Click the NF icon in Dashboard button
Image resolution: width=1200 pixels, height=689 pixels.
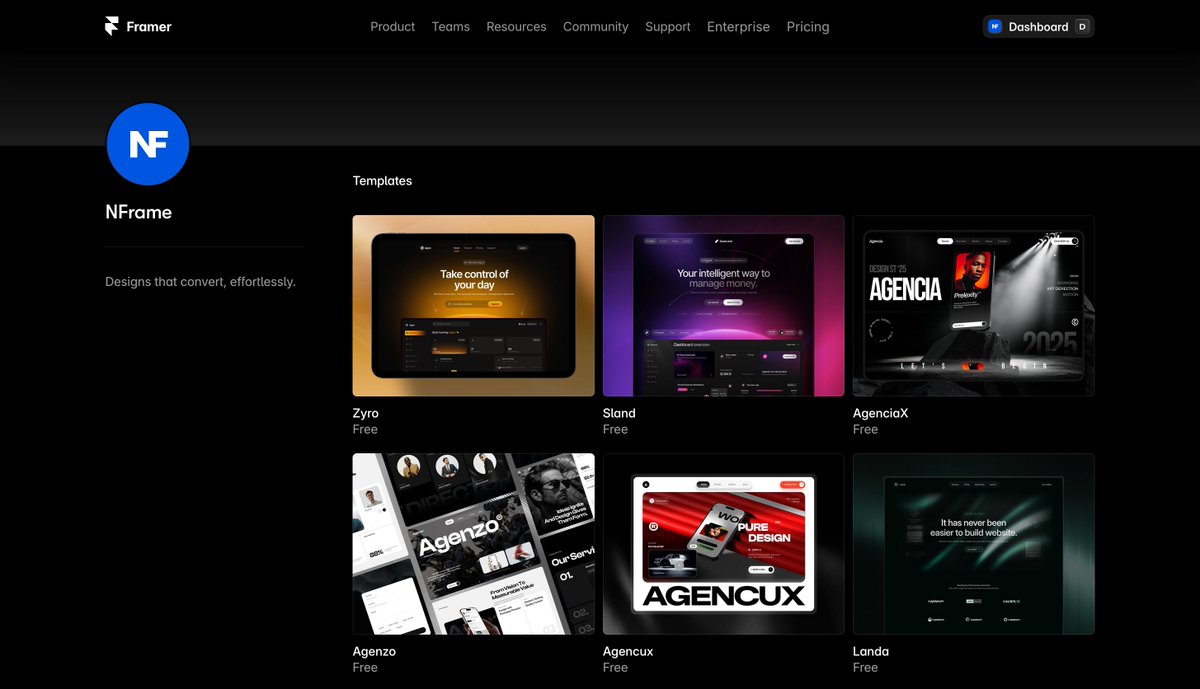click(x=995, y=27)
